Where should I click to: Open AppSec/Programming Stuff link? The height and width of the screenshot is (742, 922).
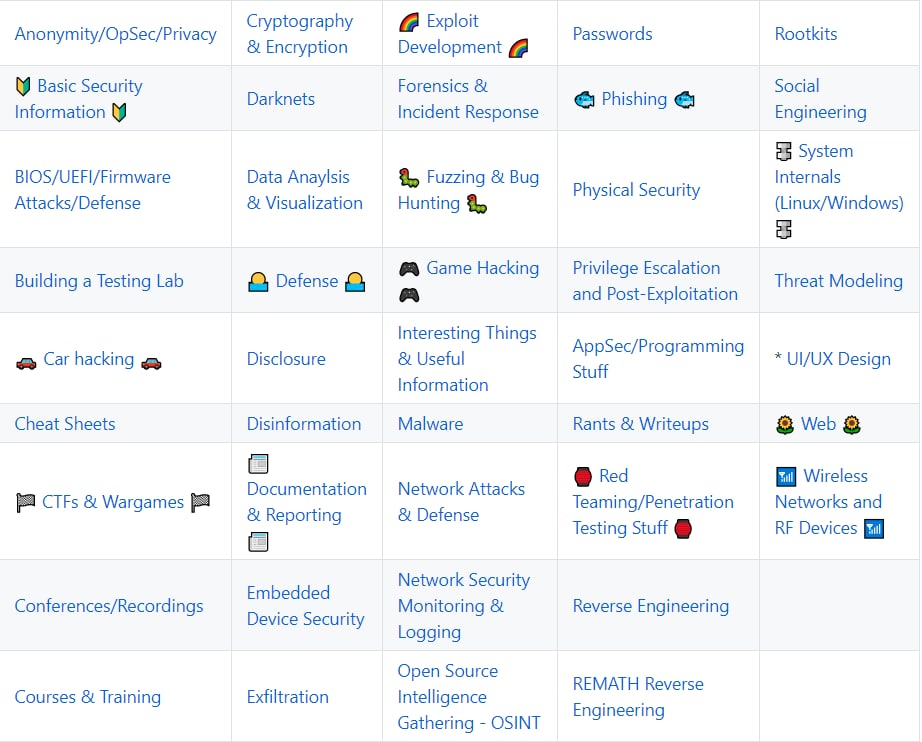[659, 359]
